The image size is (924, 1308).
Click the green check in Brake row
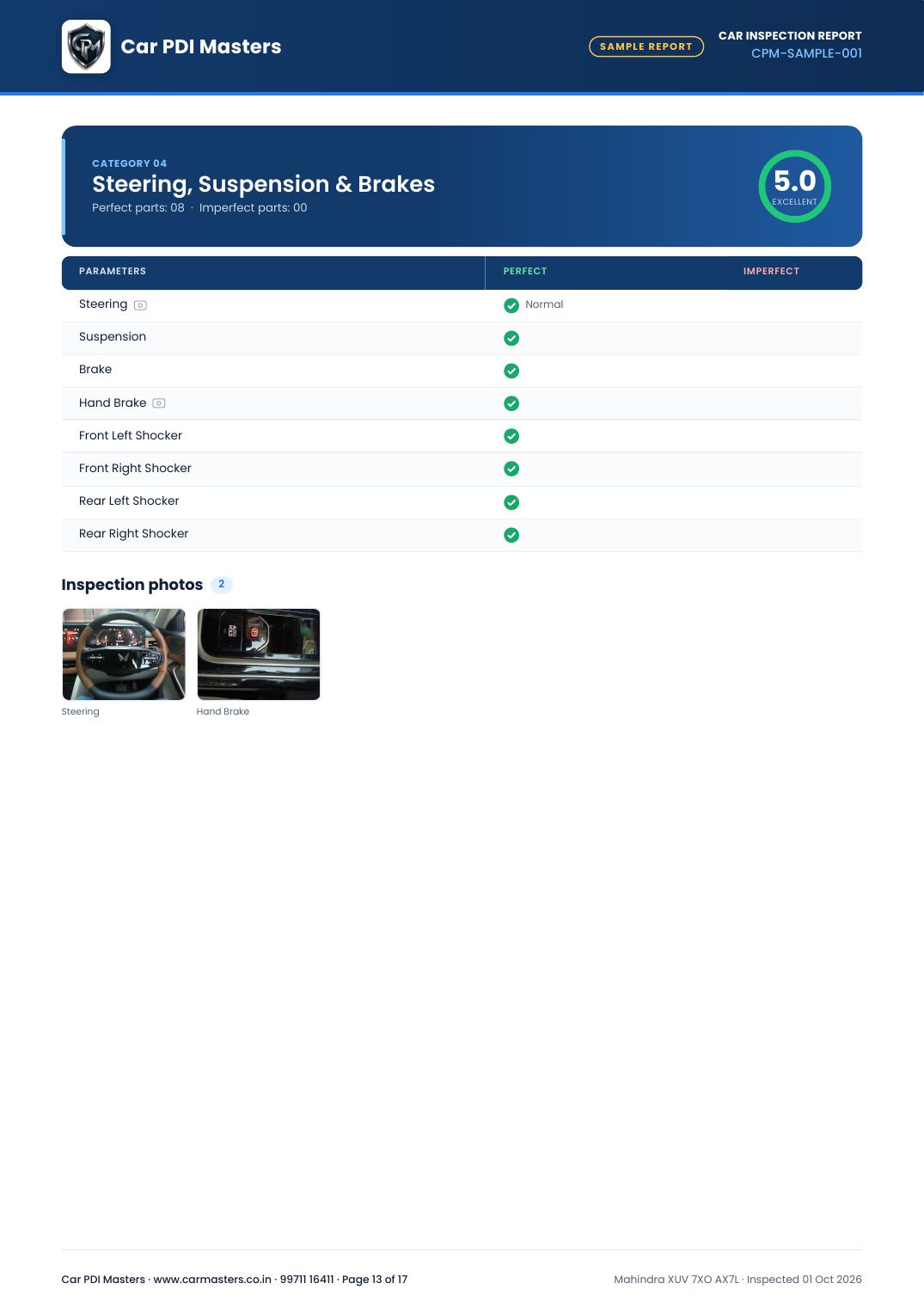pyautogui.click(x=511, y=371)
